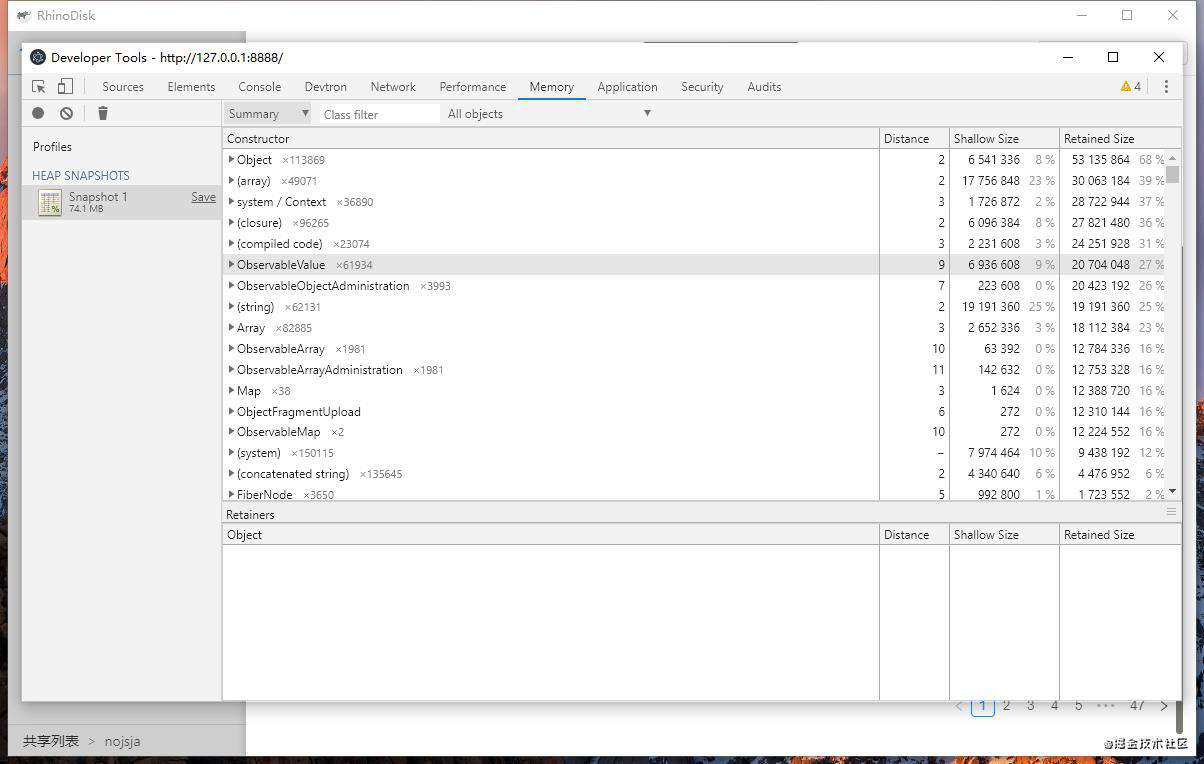Save Snapshot 1 via the Save link
This screenshot has width=1204, height=764.
click(203, 197)
